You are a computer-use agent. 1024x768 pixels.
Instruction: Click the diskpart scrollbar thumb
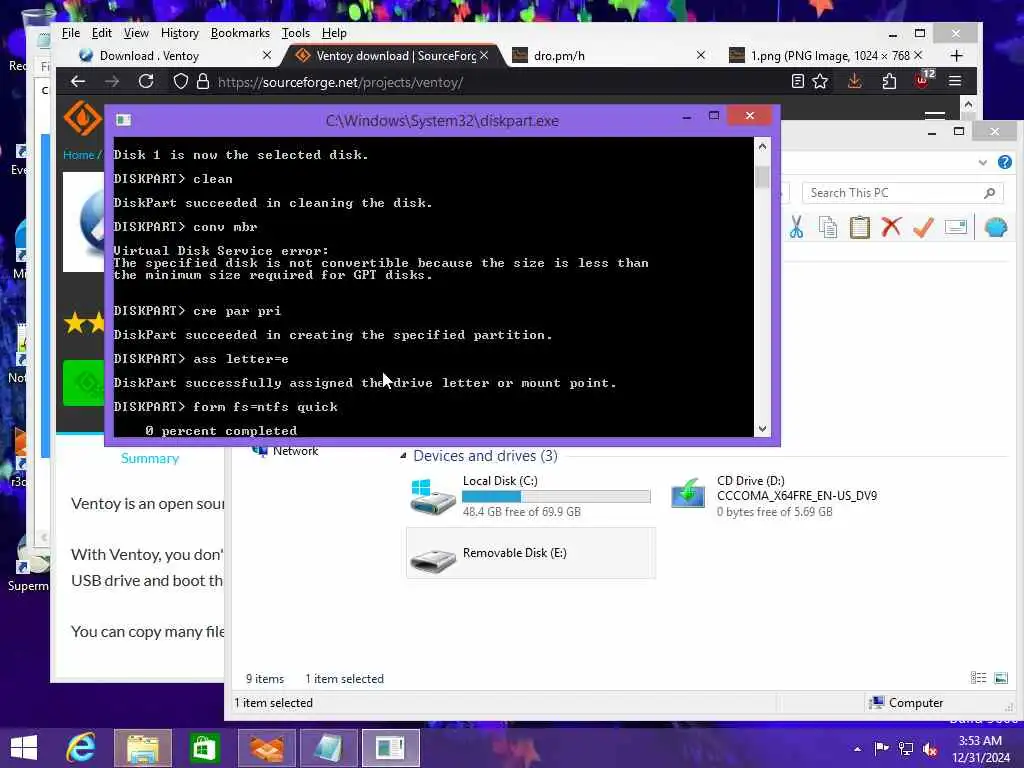coord(762,176)
